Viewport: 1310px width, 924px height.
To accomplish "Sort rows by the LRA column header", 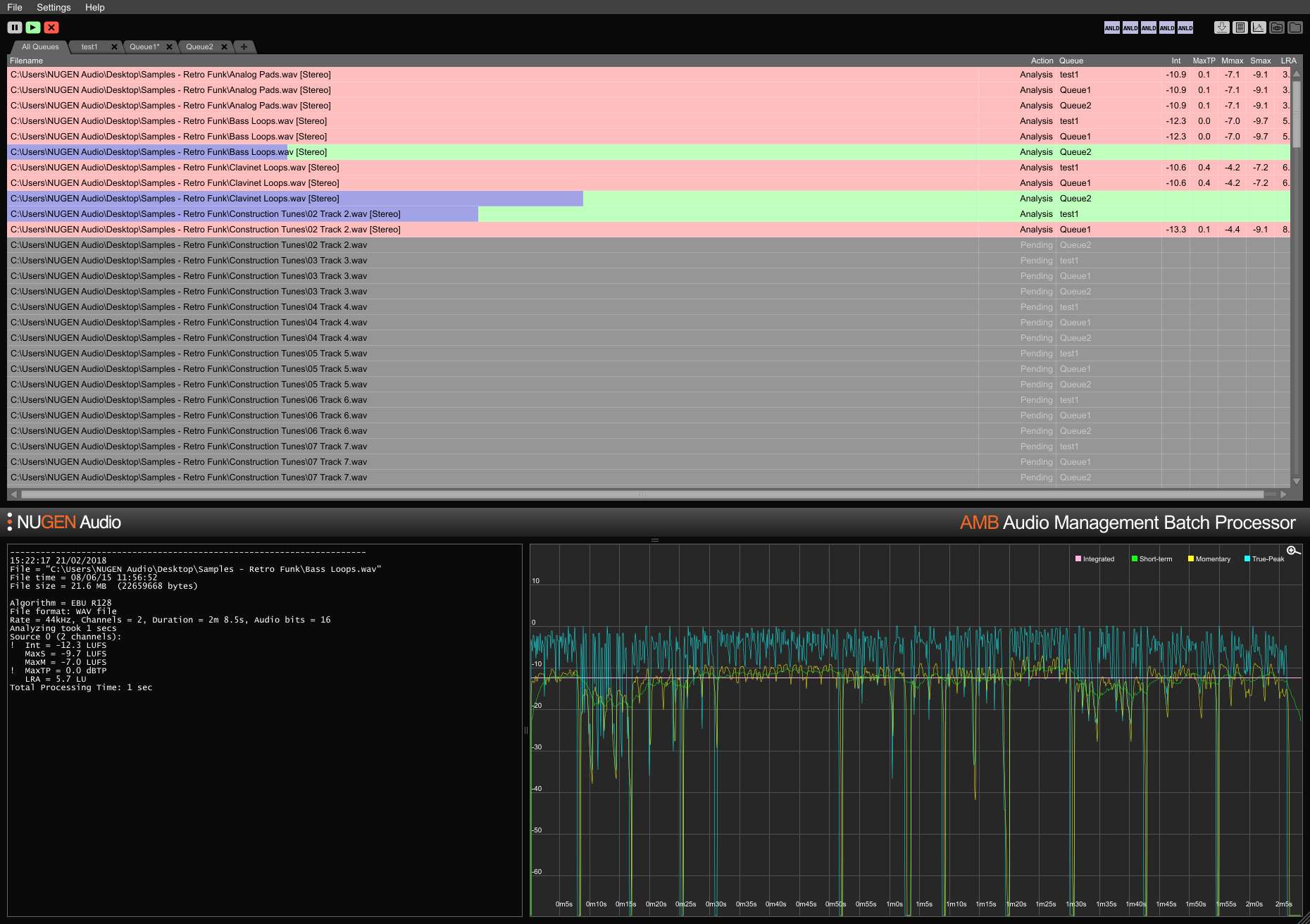I will click(x=1288, y=61).
